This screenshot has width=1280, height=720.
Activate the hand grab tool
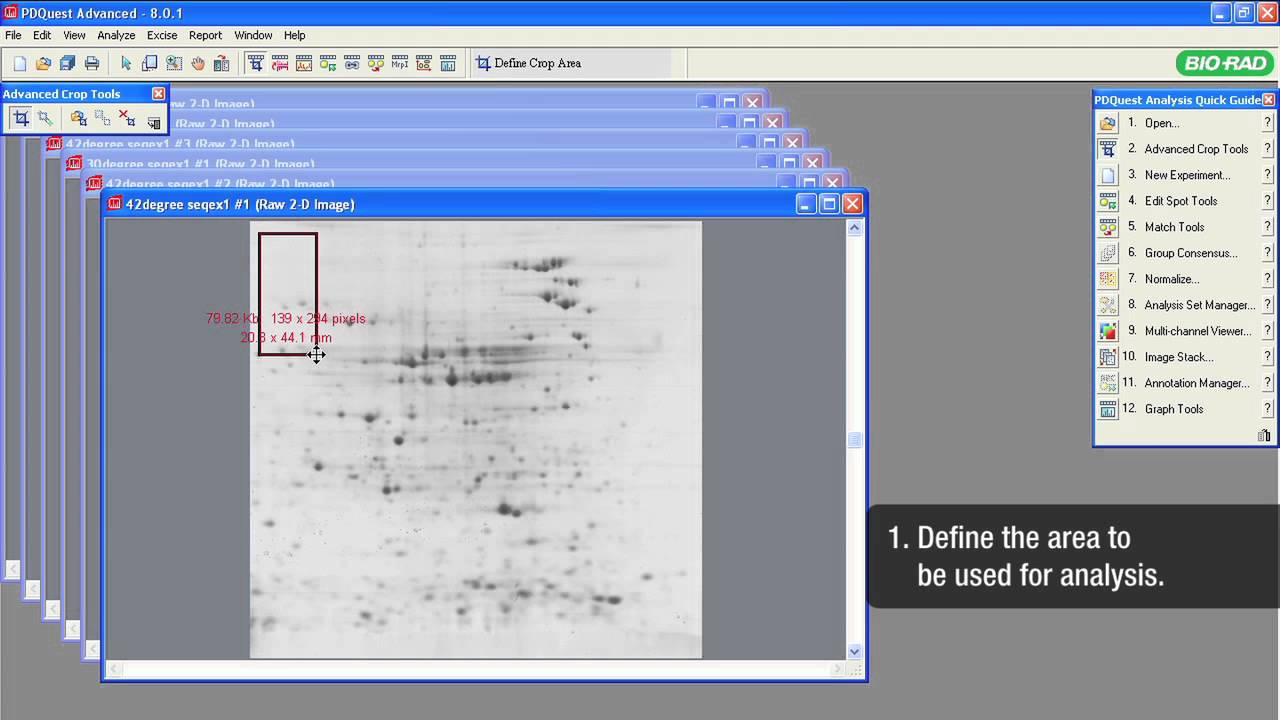198,63
